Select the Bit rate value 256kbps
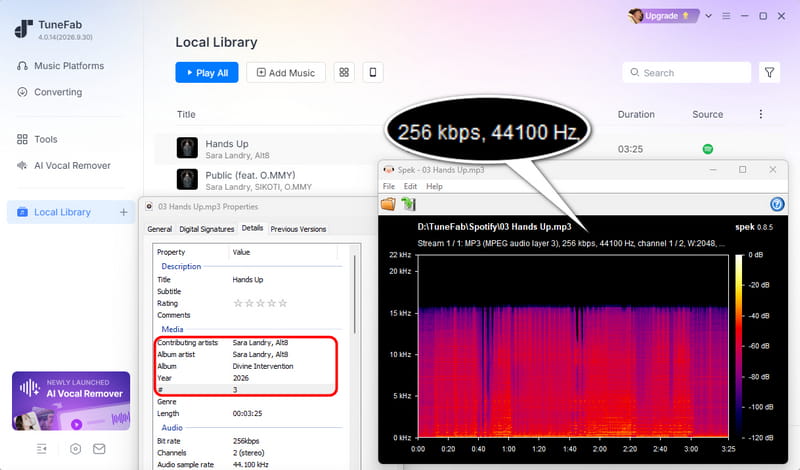Image resolution: width=800 pixels, height=470 pixels. (x=246, y=441)
